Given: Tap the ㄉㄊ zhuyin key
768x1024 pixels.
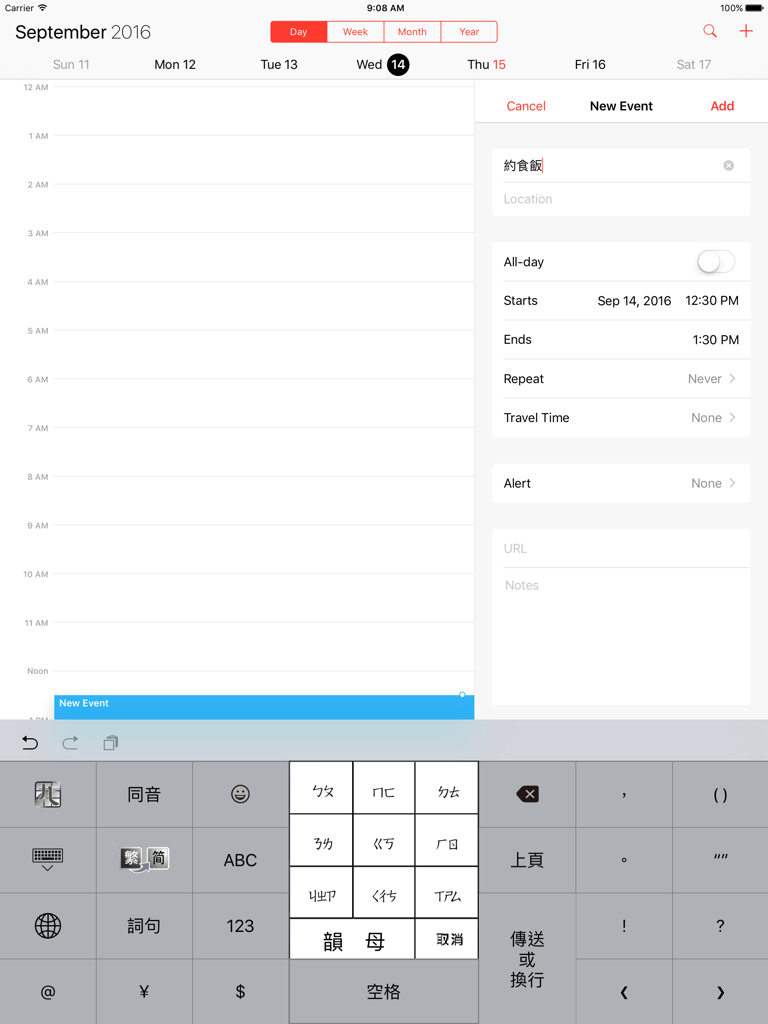Looking at the screenshot, I should pos(447,788).
